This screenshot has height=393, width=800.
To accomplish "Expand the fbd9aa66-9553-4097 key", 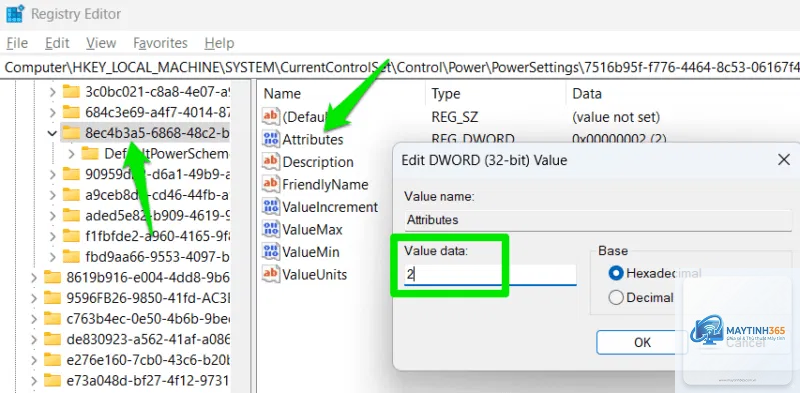I will (x=52, y=256).
